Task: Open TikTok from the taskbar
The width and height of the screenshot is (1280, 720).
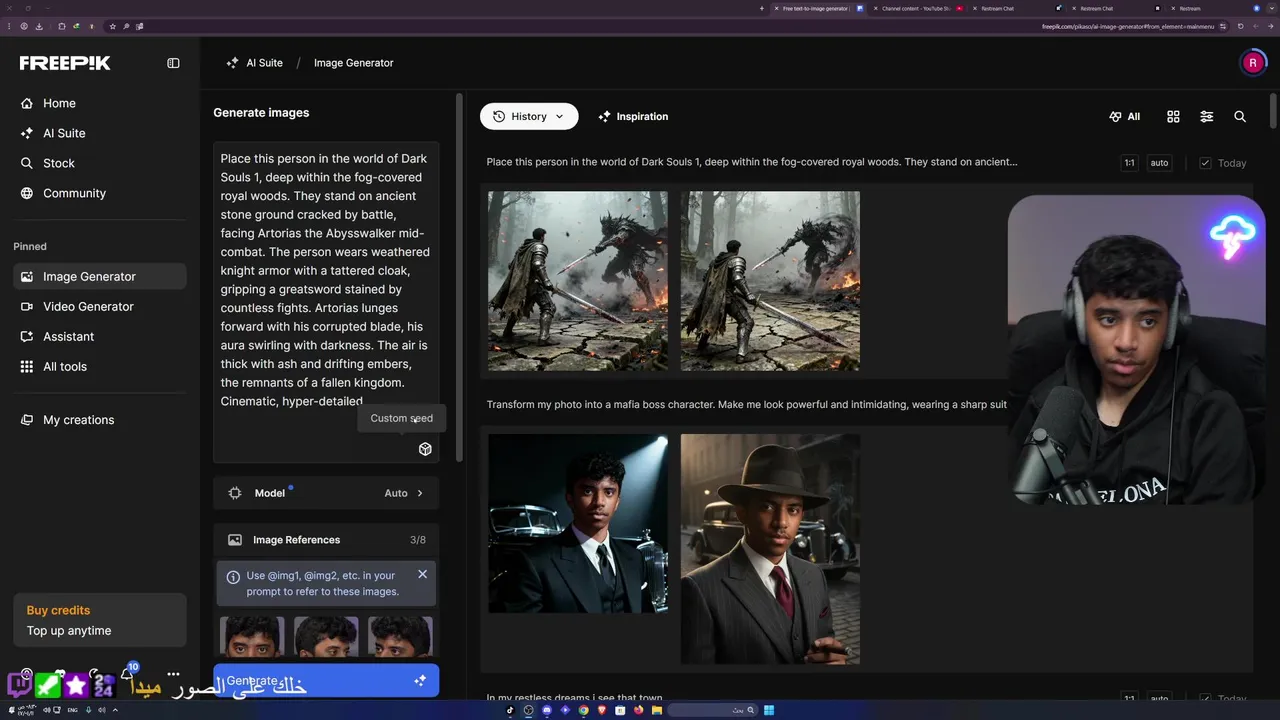Action: (509, 710)
